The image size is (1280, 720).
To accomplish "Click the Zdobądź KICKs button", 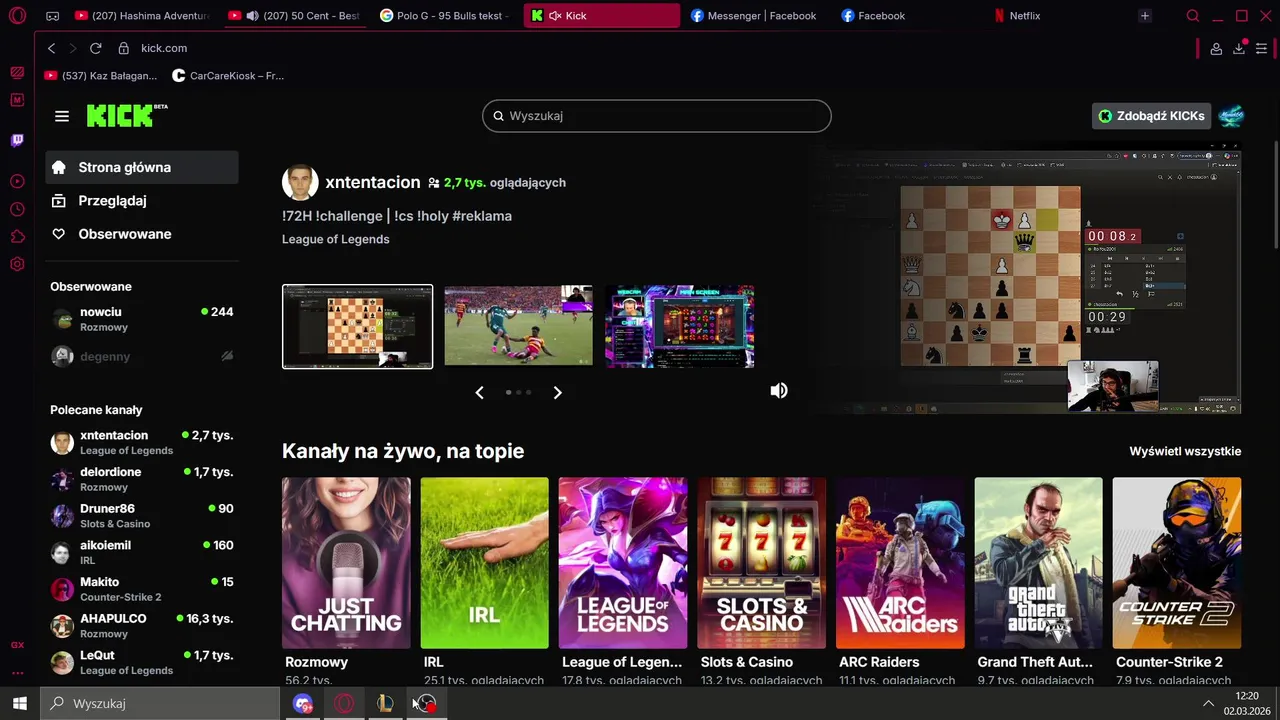I will click(1152, 116).
